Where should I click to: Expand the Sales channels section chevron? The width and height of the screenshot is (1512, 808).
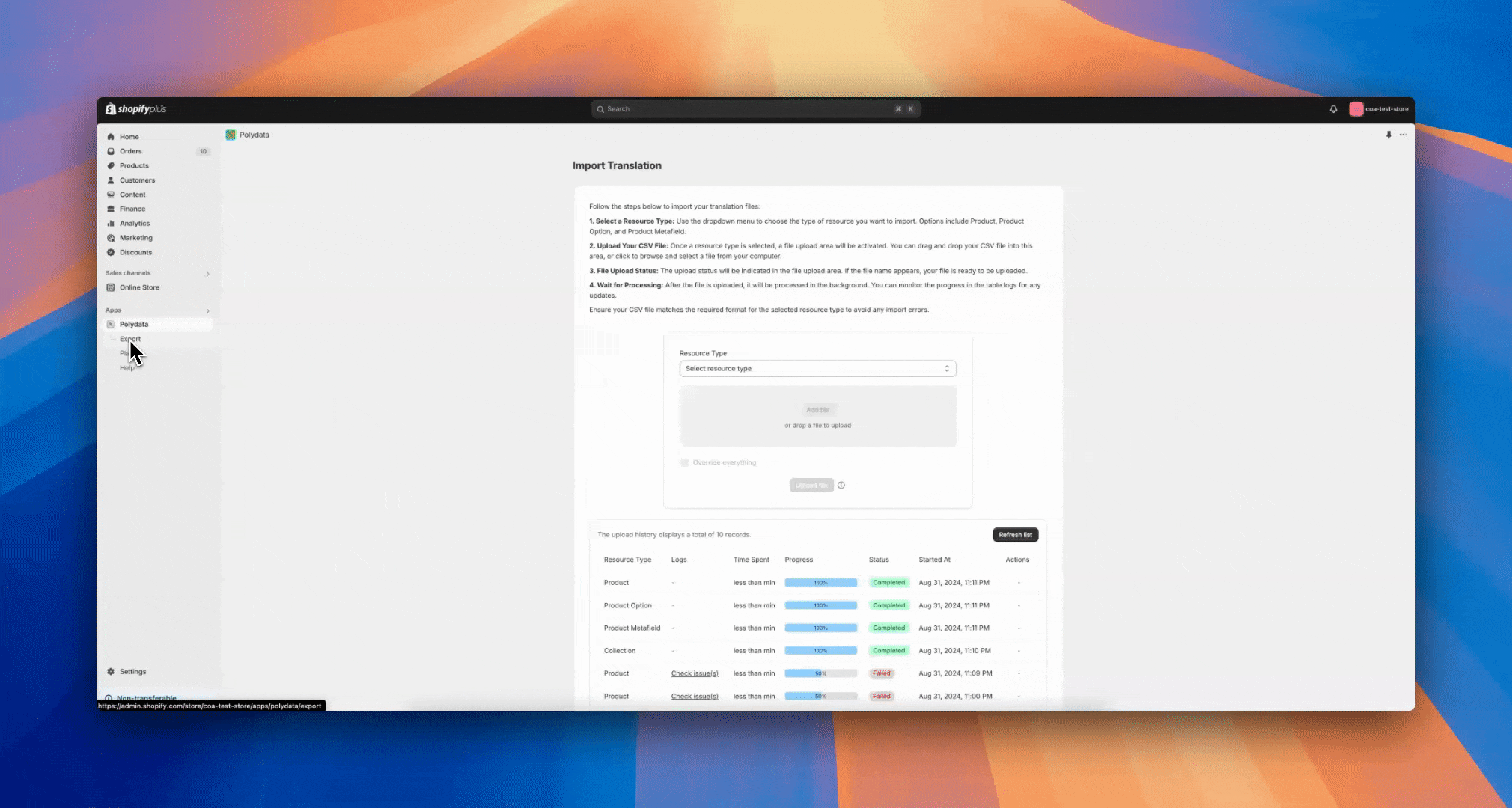[x=207, y=274]
